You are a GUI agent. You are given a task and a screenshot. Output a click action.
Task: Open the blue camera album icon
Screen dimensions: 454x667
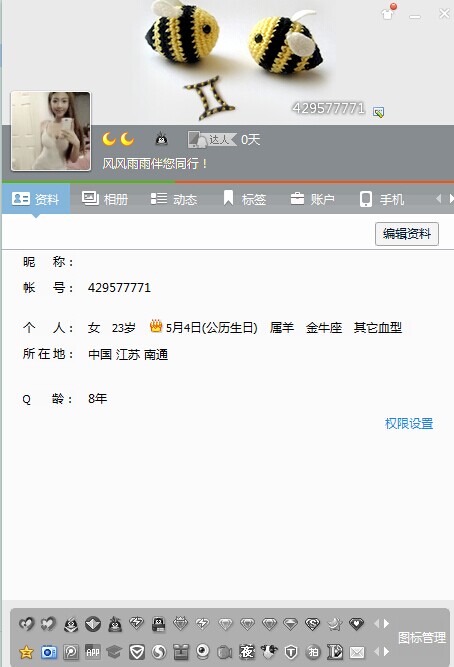[49, 652]
